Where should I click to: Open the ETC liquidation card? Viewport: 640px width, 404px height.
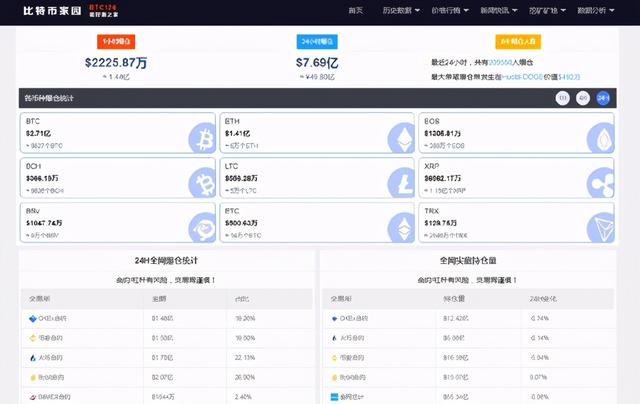click(317, 223)
